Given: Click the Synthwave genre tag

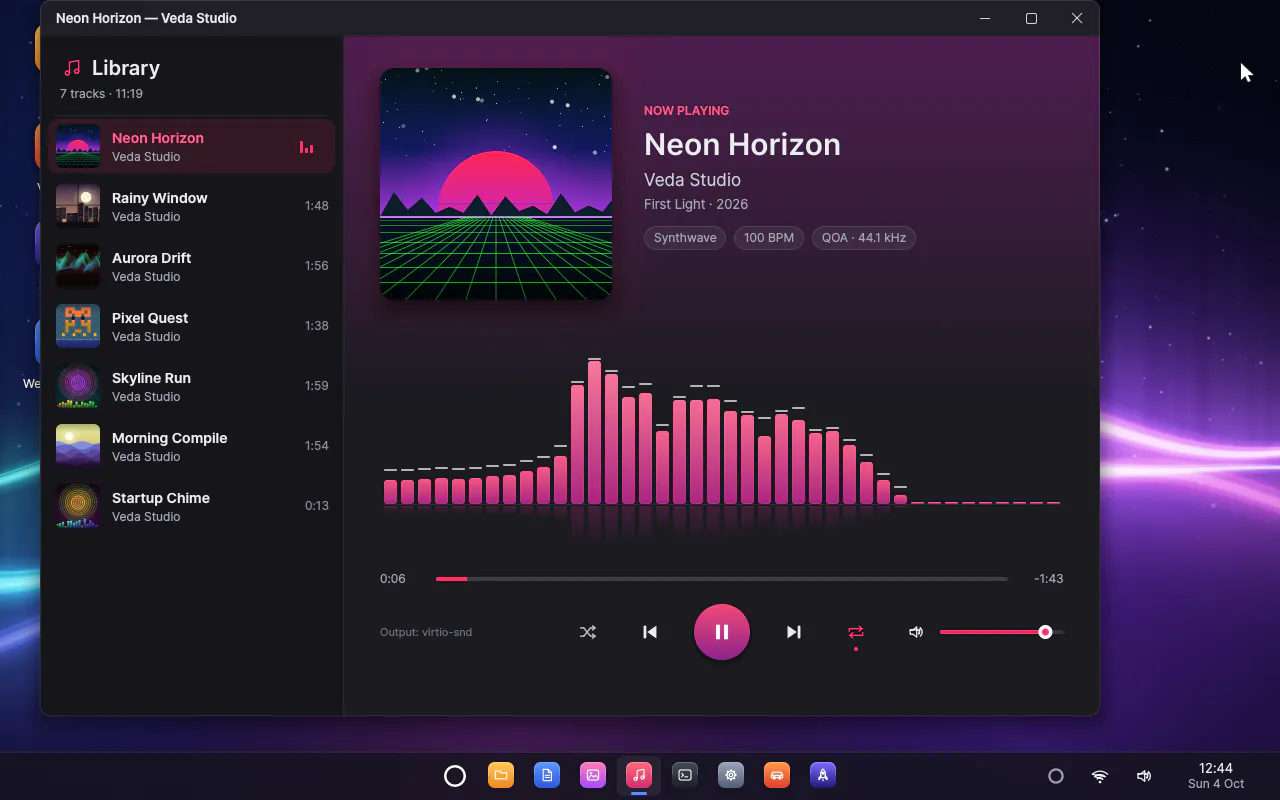Looking at the screenshot, I should (685, 238).
